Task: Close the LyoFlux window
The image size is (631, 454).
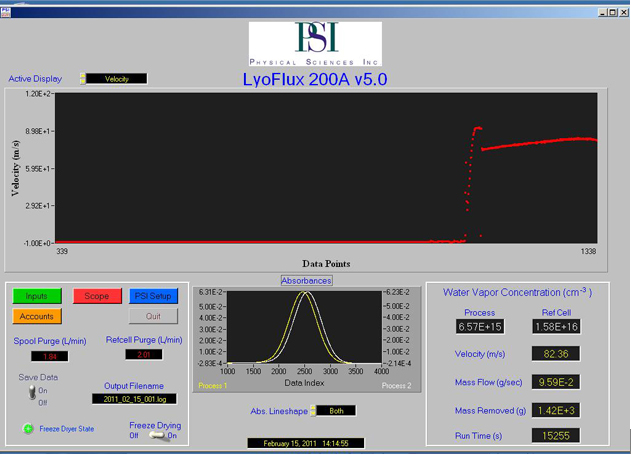Action: pyautogui.click(x=623, y=12)
